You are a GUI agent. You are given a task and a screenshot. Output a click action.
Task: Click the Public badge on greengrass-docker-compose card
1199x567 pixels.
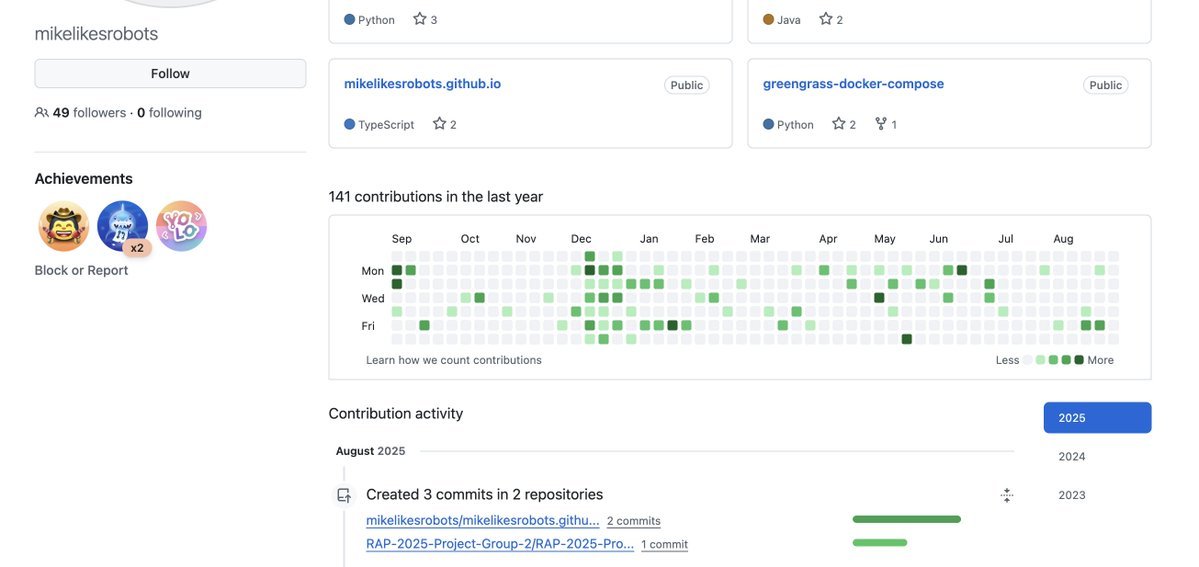click(x=1106, y=85)
